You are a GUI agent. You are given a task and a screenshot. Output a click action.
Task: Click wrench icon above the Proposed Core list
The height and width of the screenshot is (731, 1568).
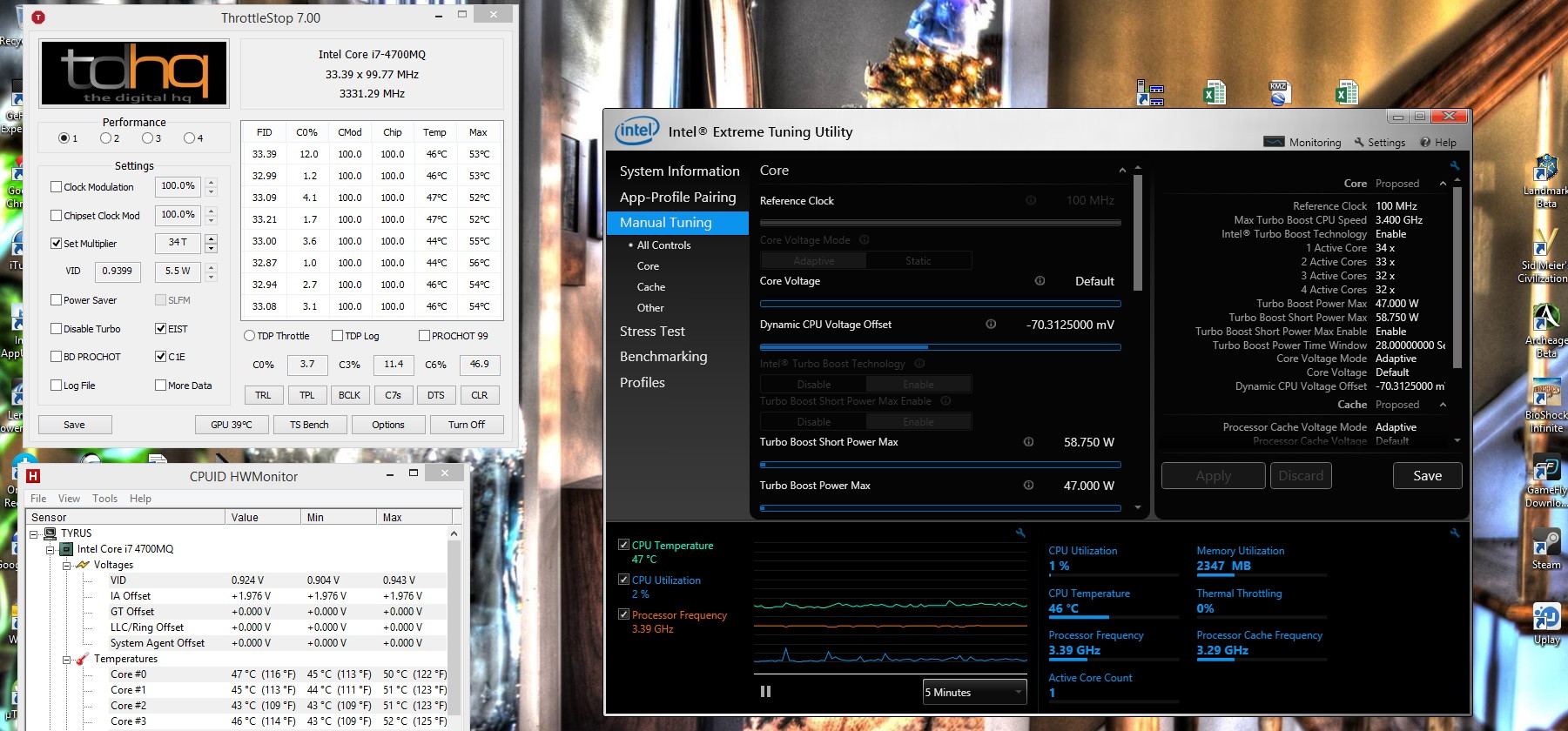[1454, 165]
